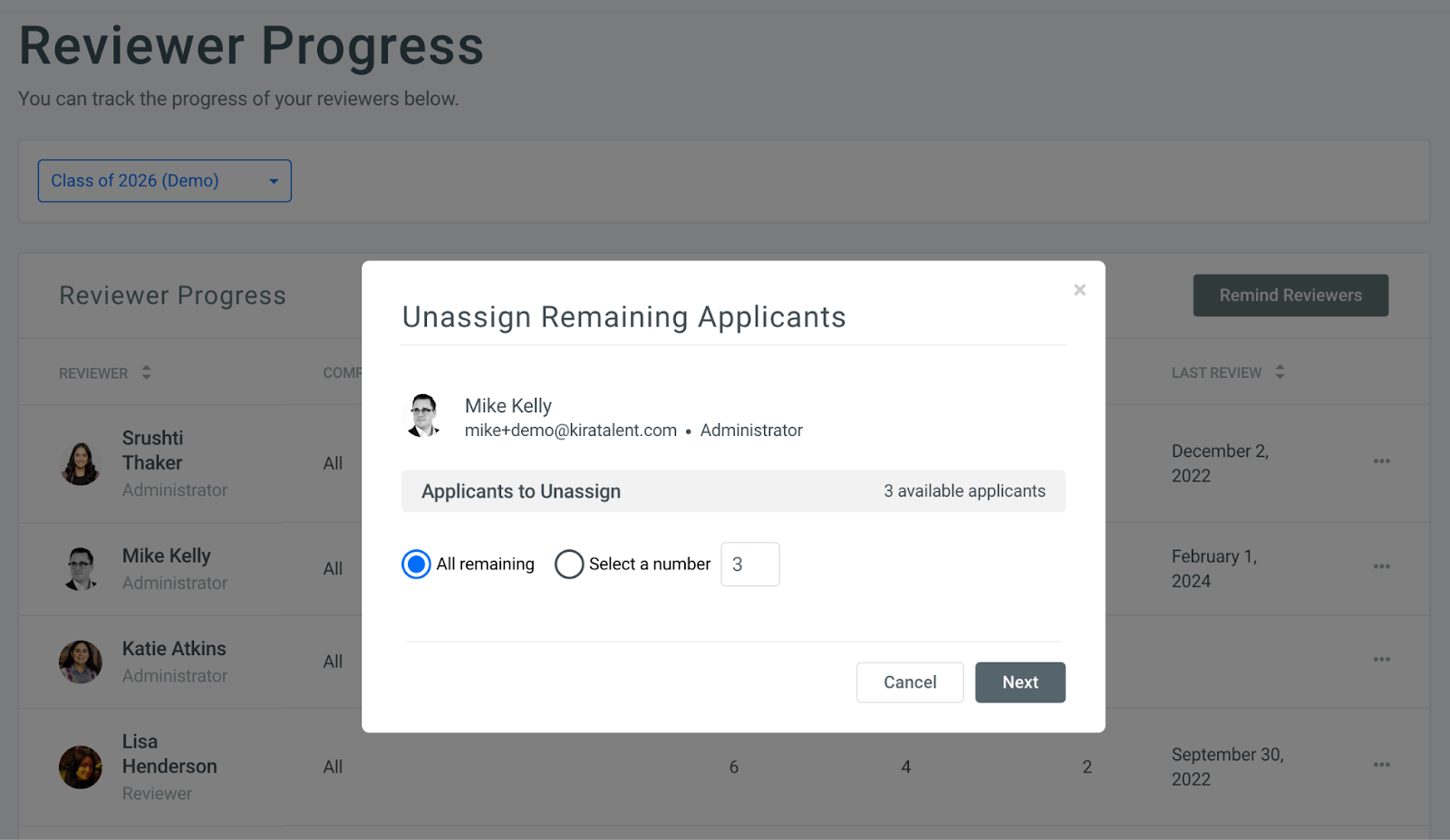Click Srushti Thaker's avatar in the table
Viewport: 1450px width, 840px height.
pos(81,464)
